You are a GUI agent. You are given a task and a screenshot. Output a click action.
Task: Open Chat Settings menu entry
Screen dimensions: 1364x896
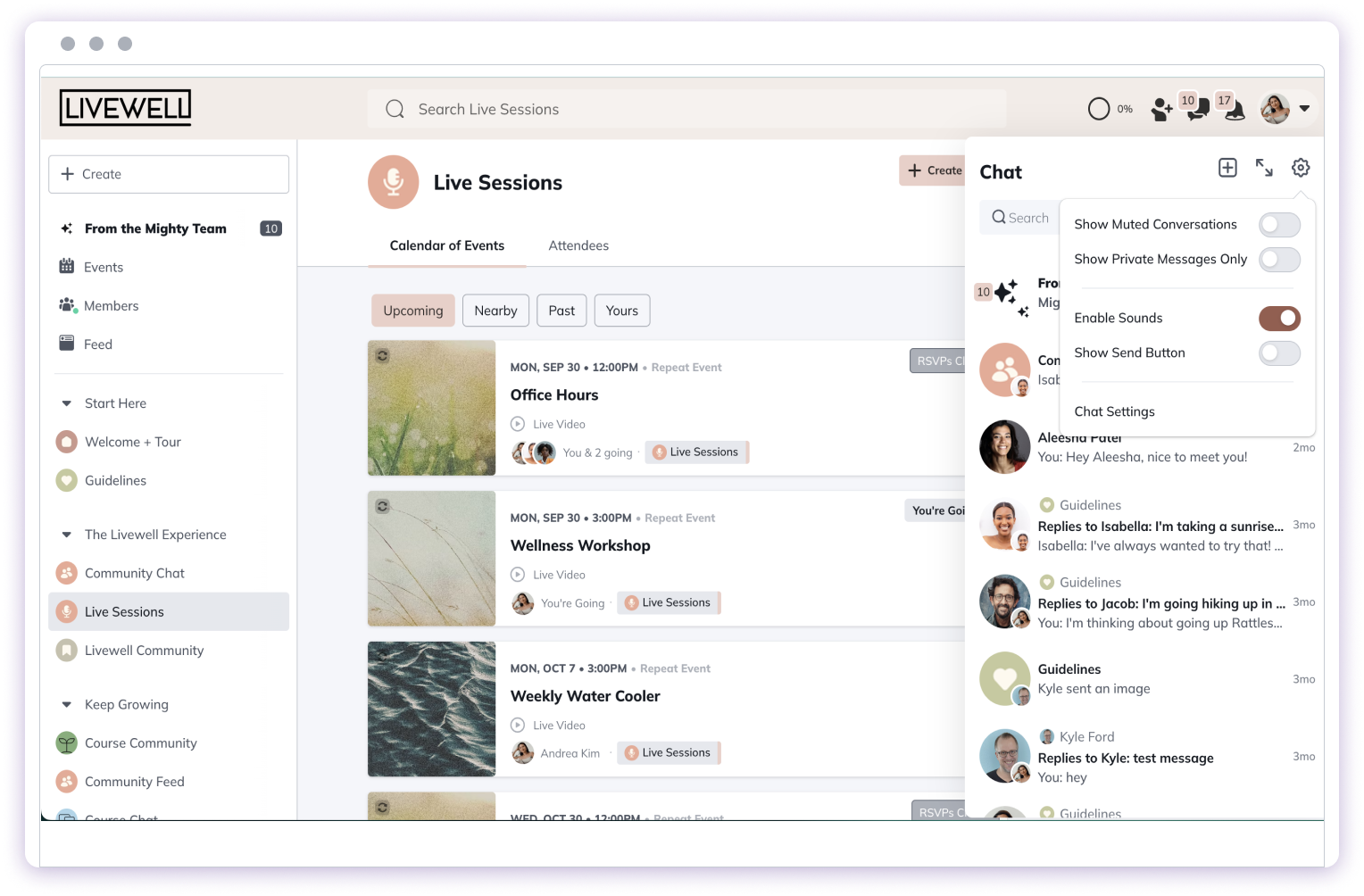click(x=1114, y=411)
